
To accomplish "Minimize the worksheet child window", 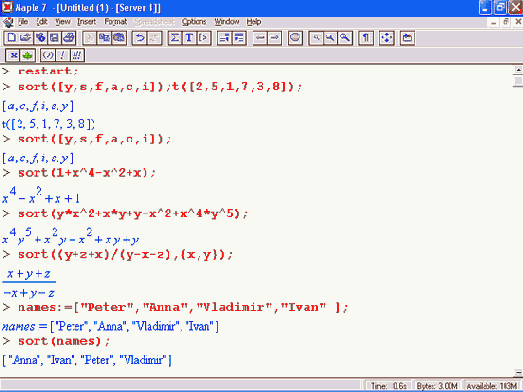I will 494,22.
